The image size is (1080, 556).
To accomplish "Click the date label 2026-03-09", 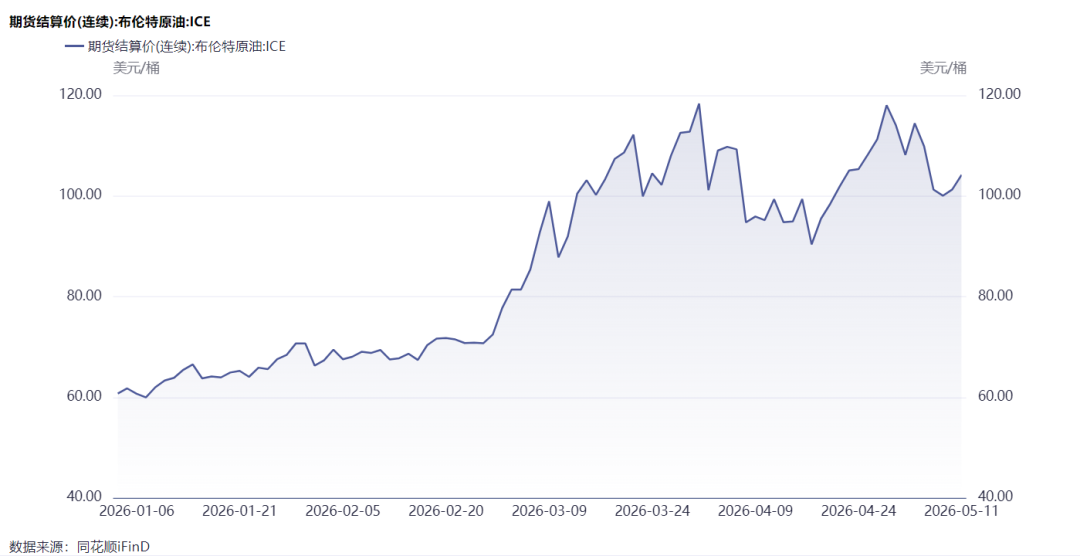I will click(549, 511).
